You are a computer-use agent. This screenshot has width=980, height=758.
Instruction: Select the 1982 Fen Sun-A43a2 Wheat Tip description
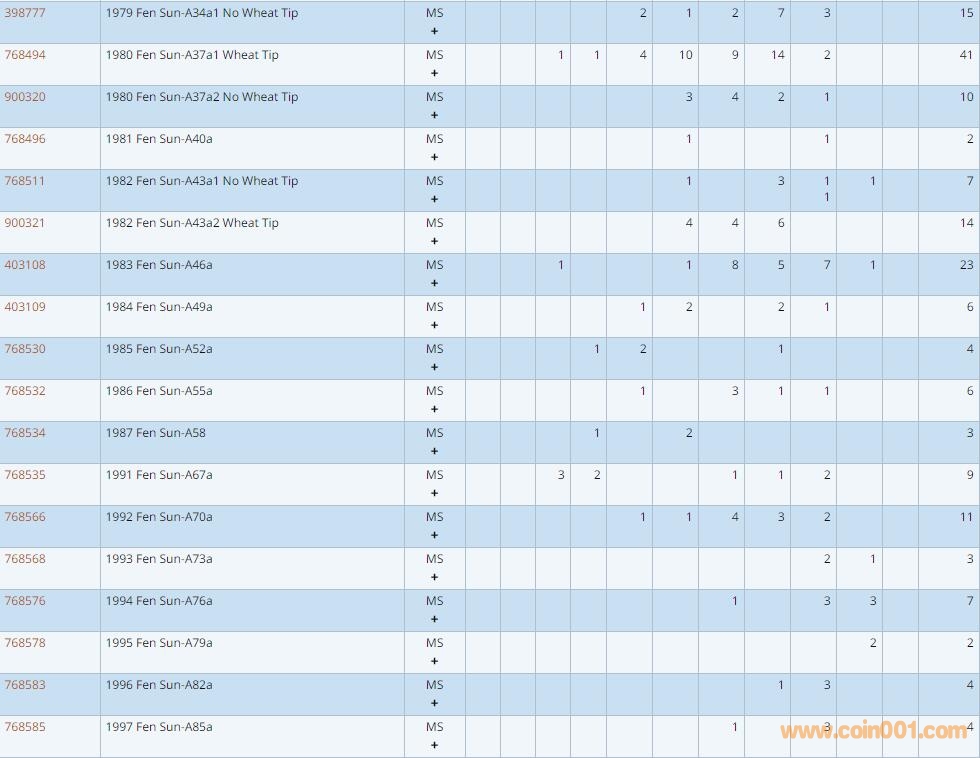pyautogui.click(x=192, y=223)
